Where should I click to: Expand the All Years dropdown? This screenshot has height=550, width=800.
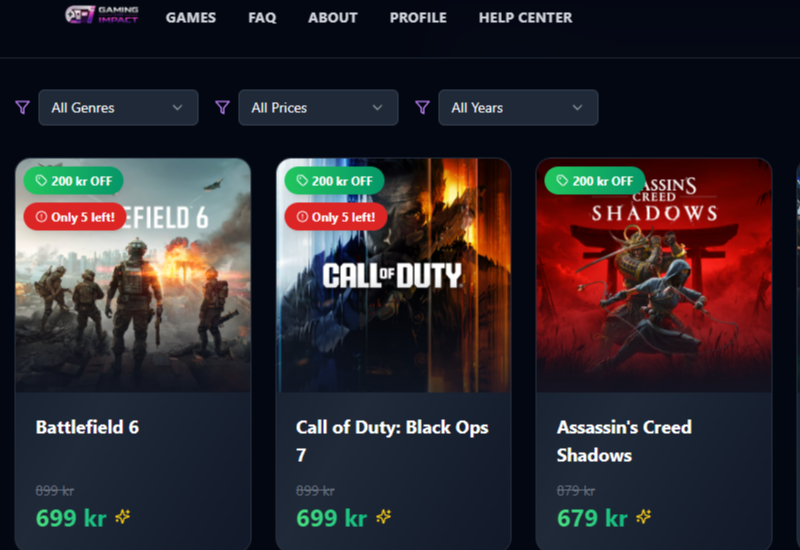click(518, 108)
